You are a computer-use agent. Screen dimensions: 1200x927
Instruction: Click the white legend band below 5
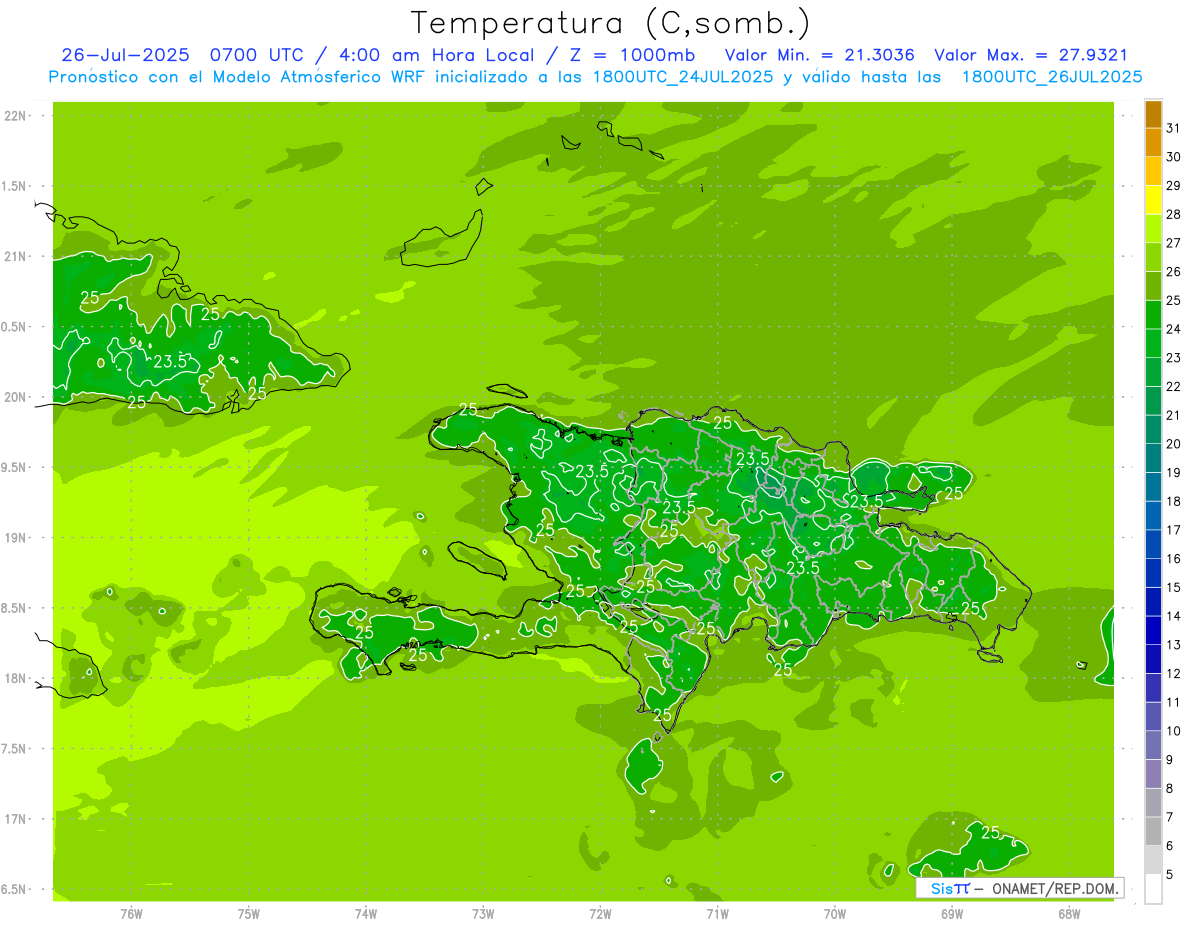pyautogui.click(x=1153, y=889)
